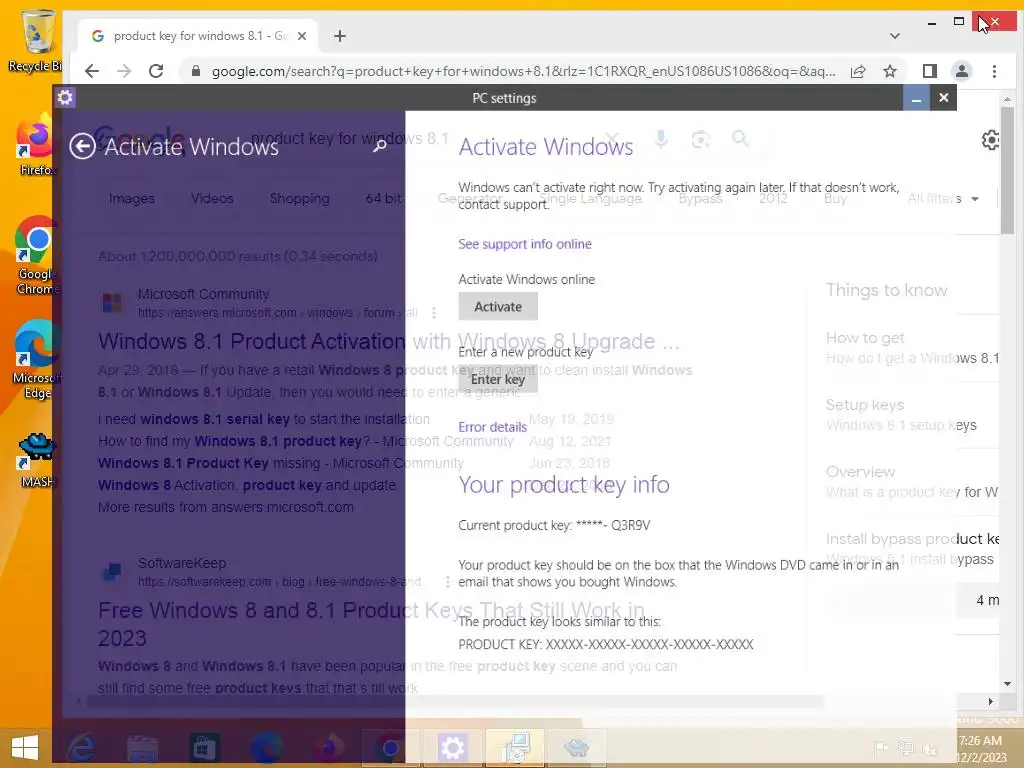1024x768 pixels.
Task: Open the Windows Start button
Action: pyautogui.click(x=25, y=748)
